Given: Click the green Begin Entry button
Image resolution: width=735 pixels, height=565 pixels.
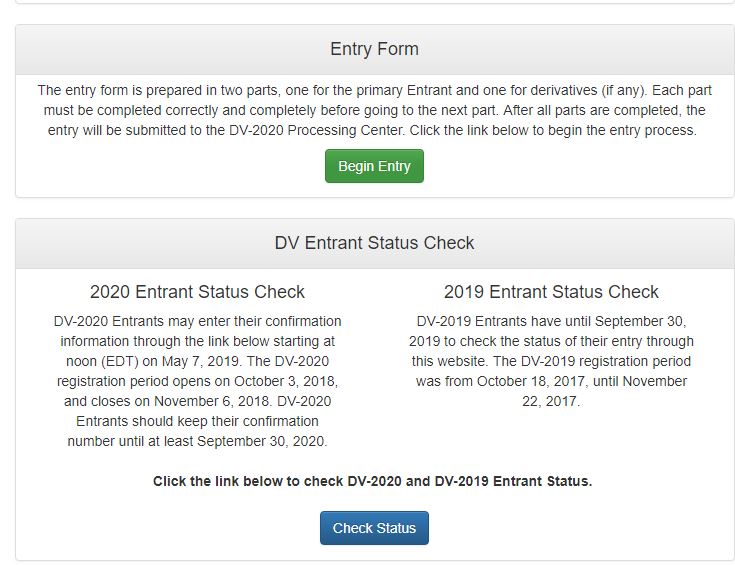Looking at the screenshot, I should point(374,166).
